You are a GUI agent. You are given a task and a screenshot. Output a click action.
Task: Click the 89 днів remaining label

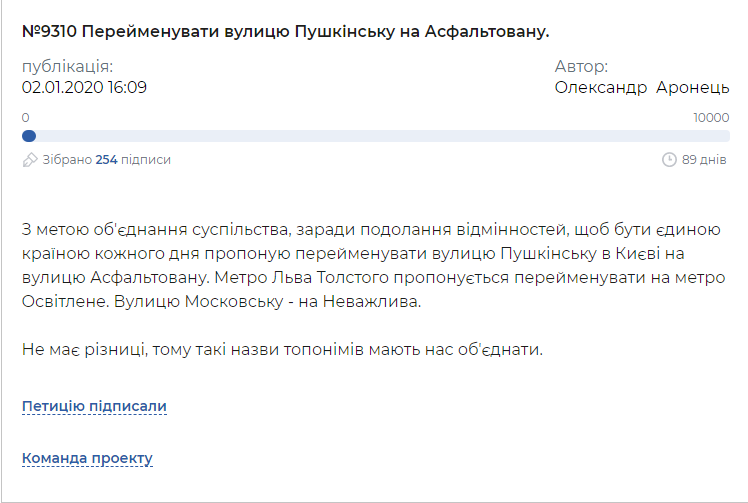click(704, 159)
